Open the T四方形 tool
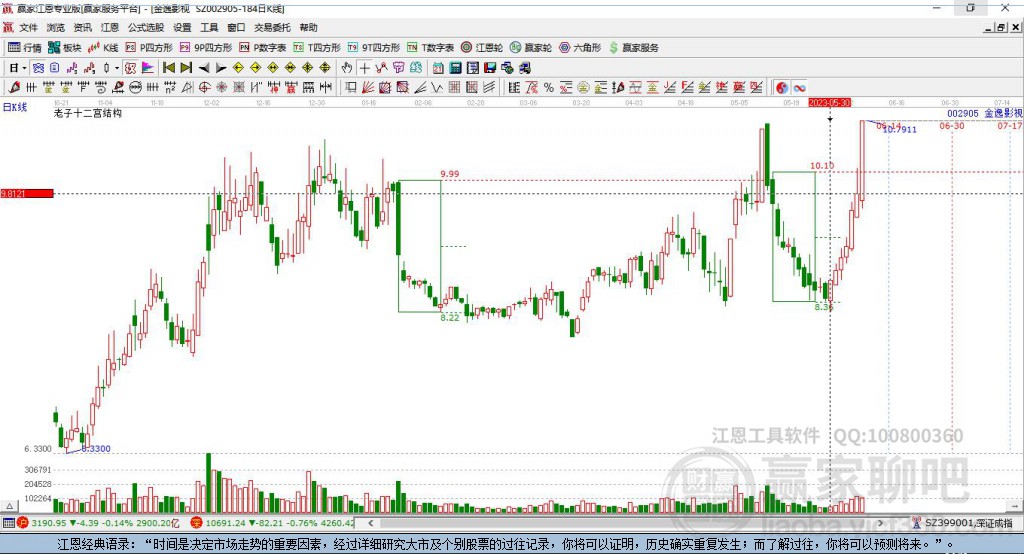This screenshot has width=1024, height=554. (317, 48)
